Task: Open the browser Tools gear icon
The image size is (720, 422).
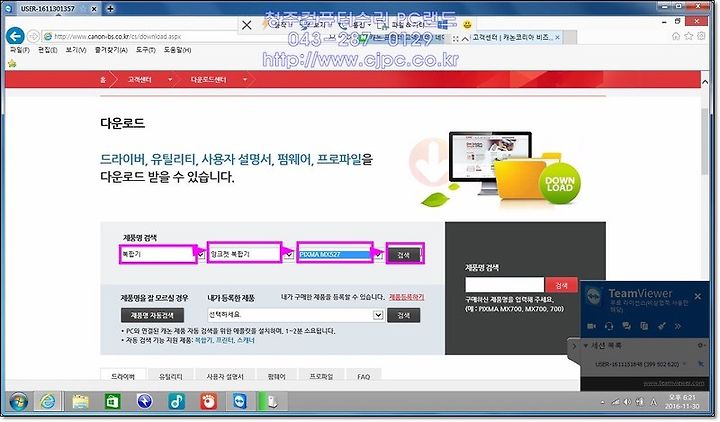Action: (x=701, y=36)
